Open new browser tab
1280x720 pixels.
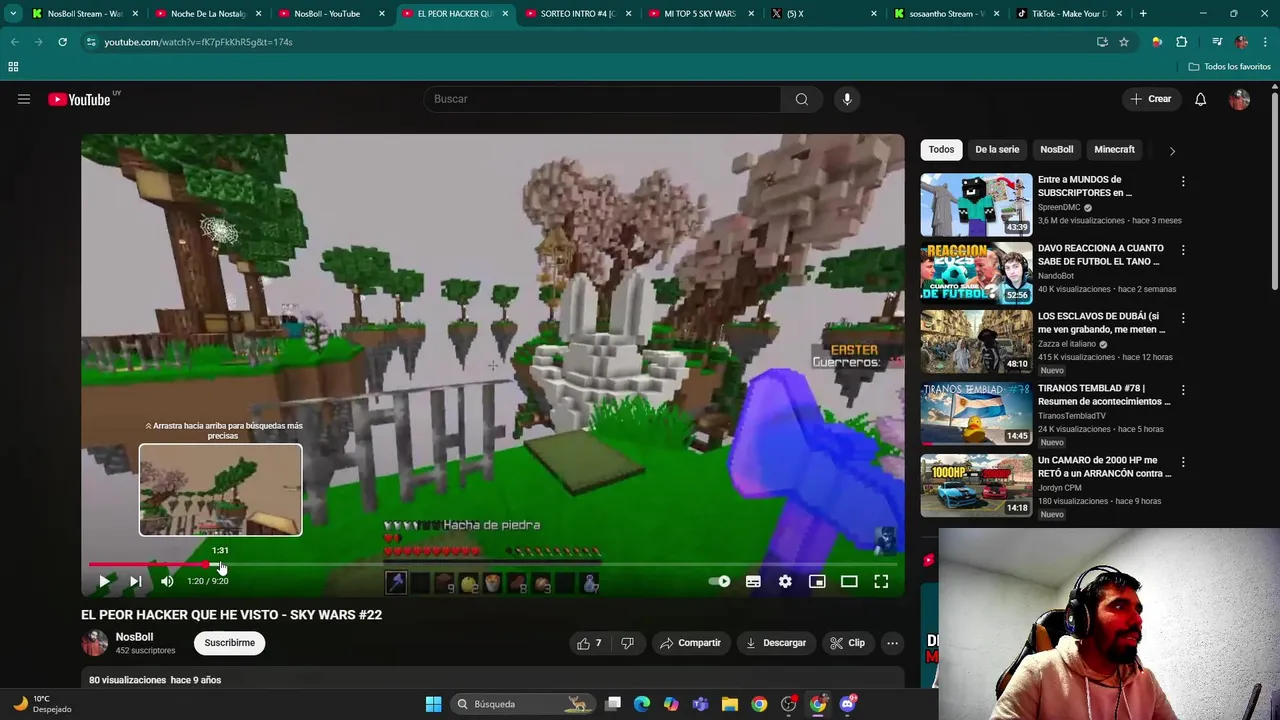(1143, 14)
